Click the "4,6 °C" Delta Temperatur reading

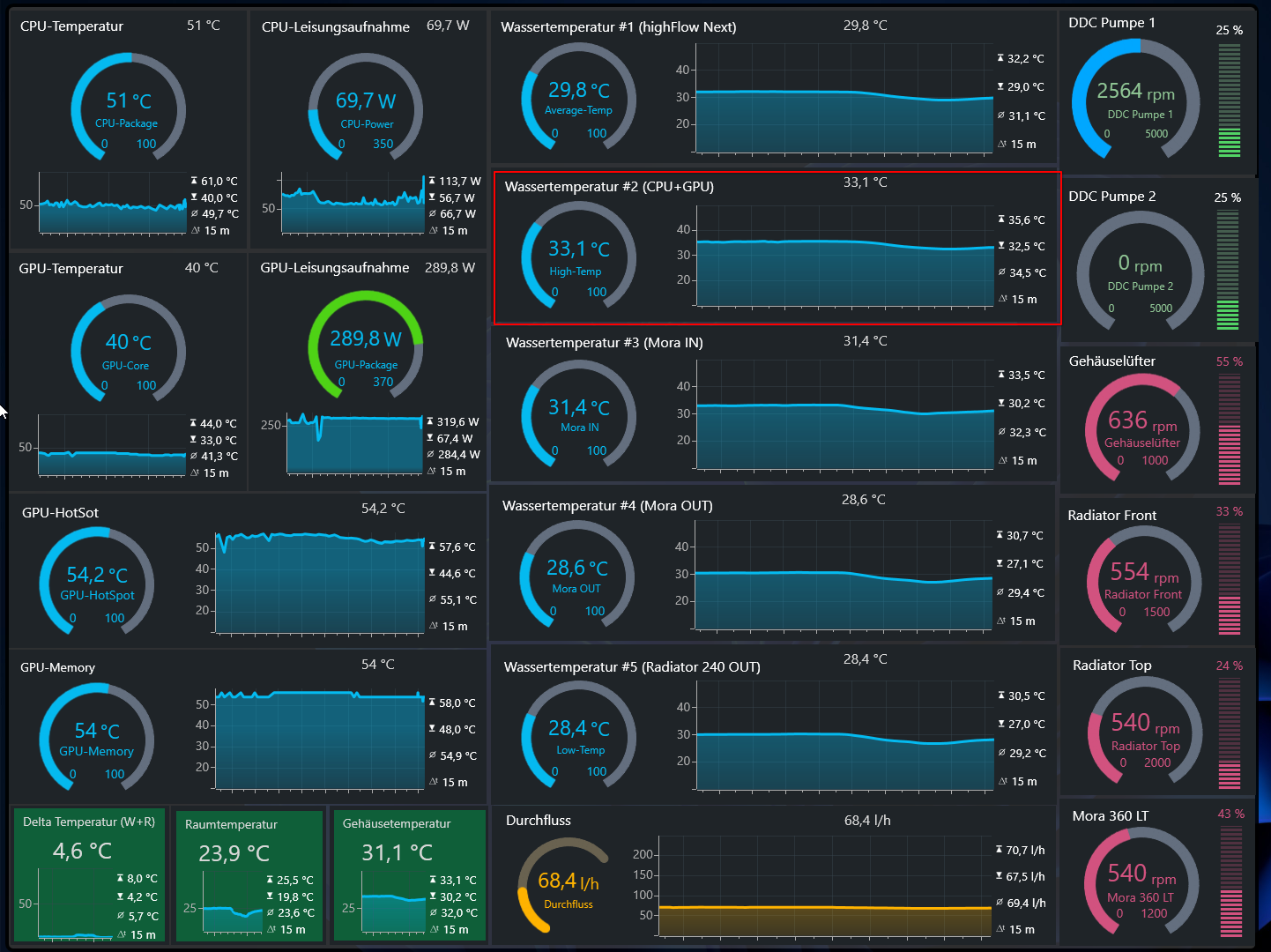point(83,852)
